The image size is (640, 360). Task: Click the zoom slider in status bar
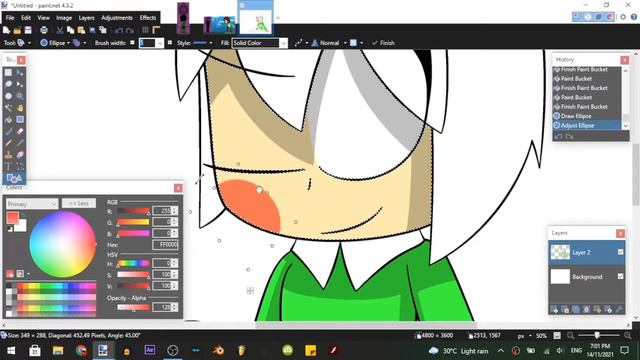click(x=599, y=336)
